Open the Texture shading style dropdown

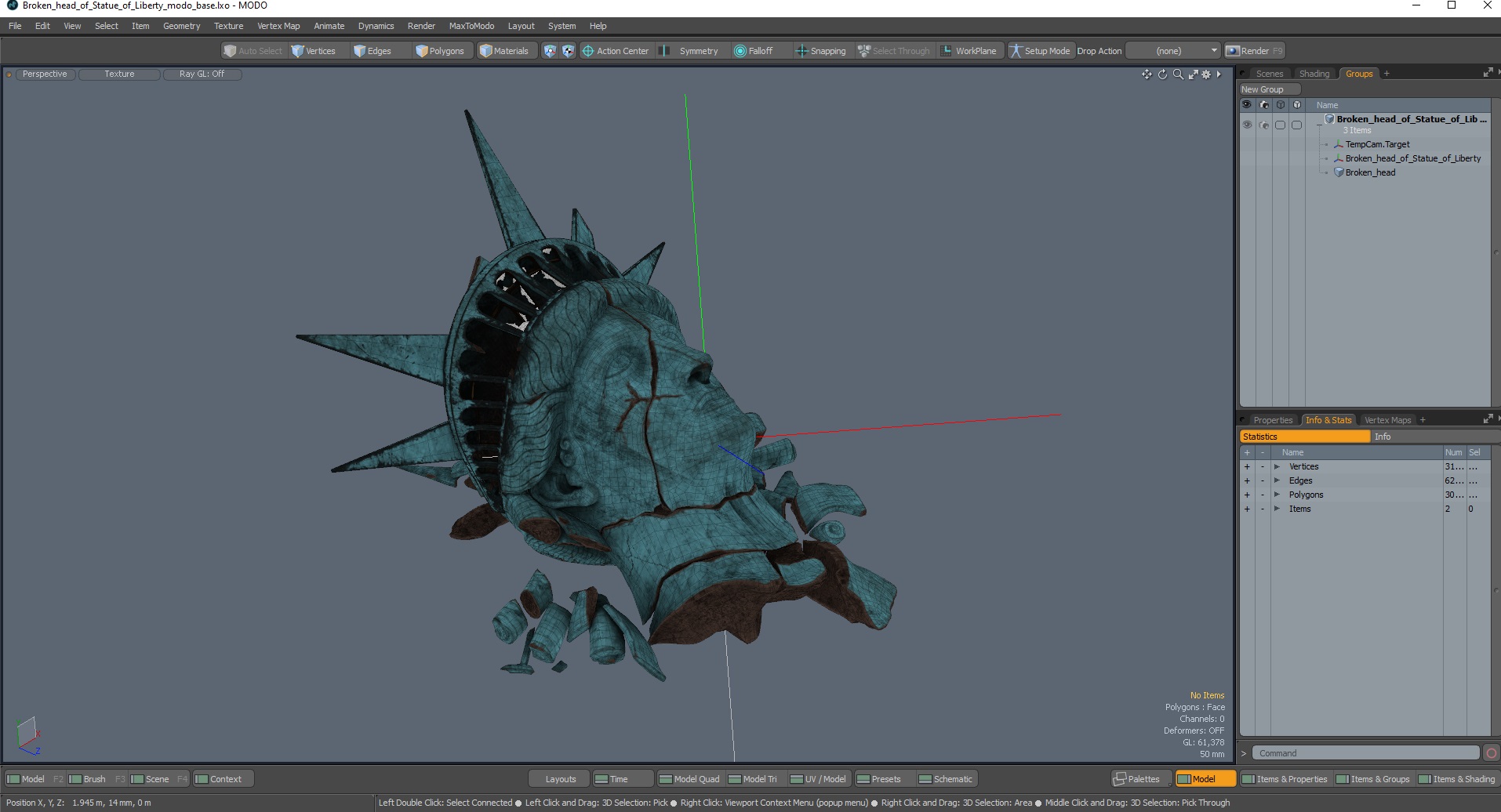(119, 74)
